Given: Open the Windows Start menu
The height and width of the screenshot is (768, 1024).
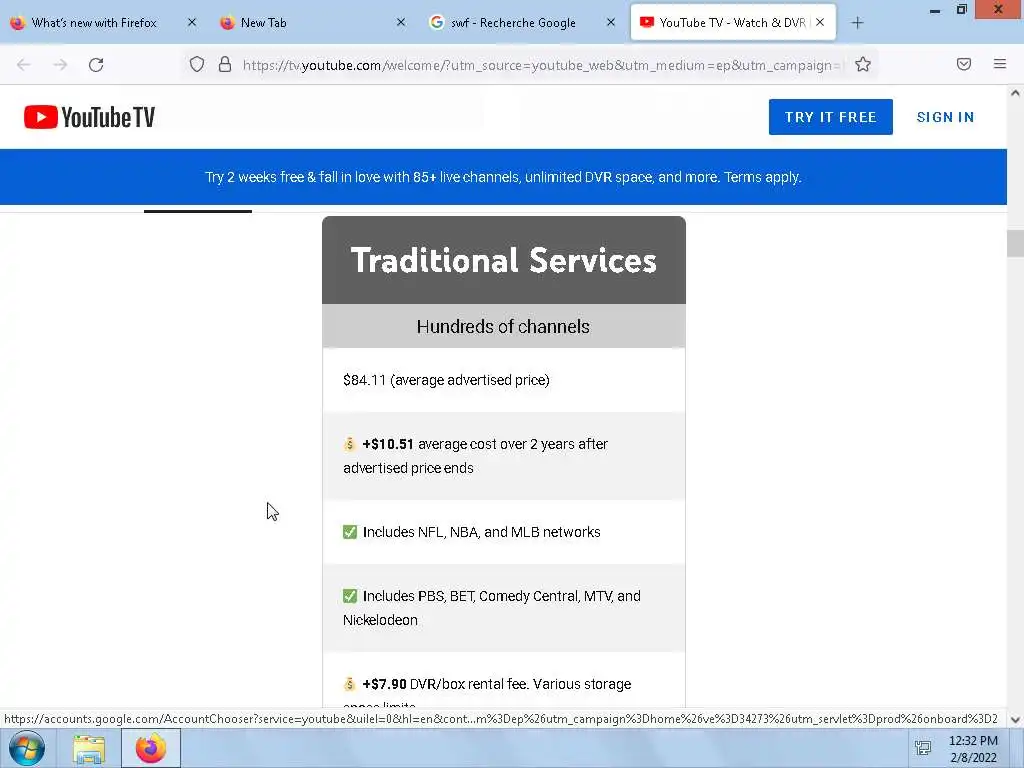Looking at the screenshot, I should click(27, 748).
